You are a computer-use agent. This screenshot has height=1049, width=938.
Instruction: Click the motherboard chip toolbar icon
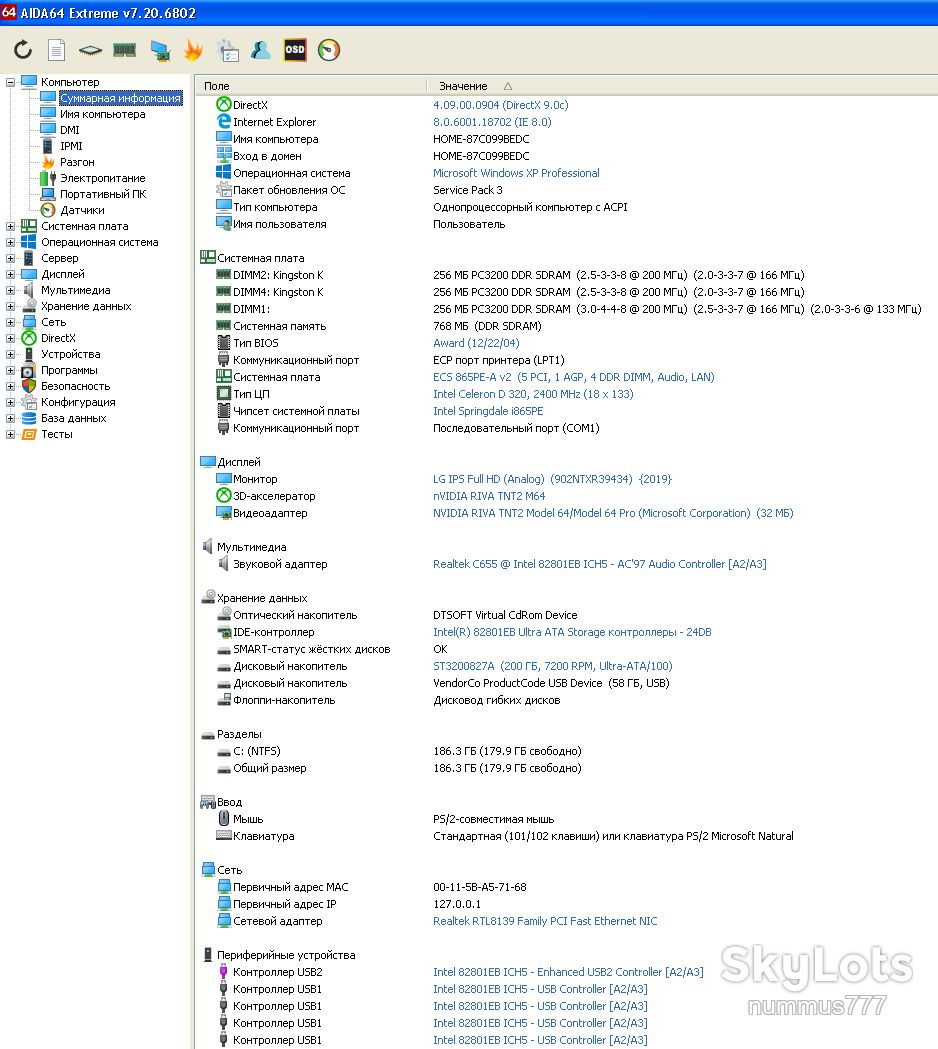tap(90, 50)
